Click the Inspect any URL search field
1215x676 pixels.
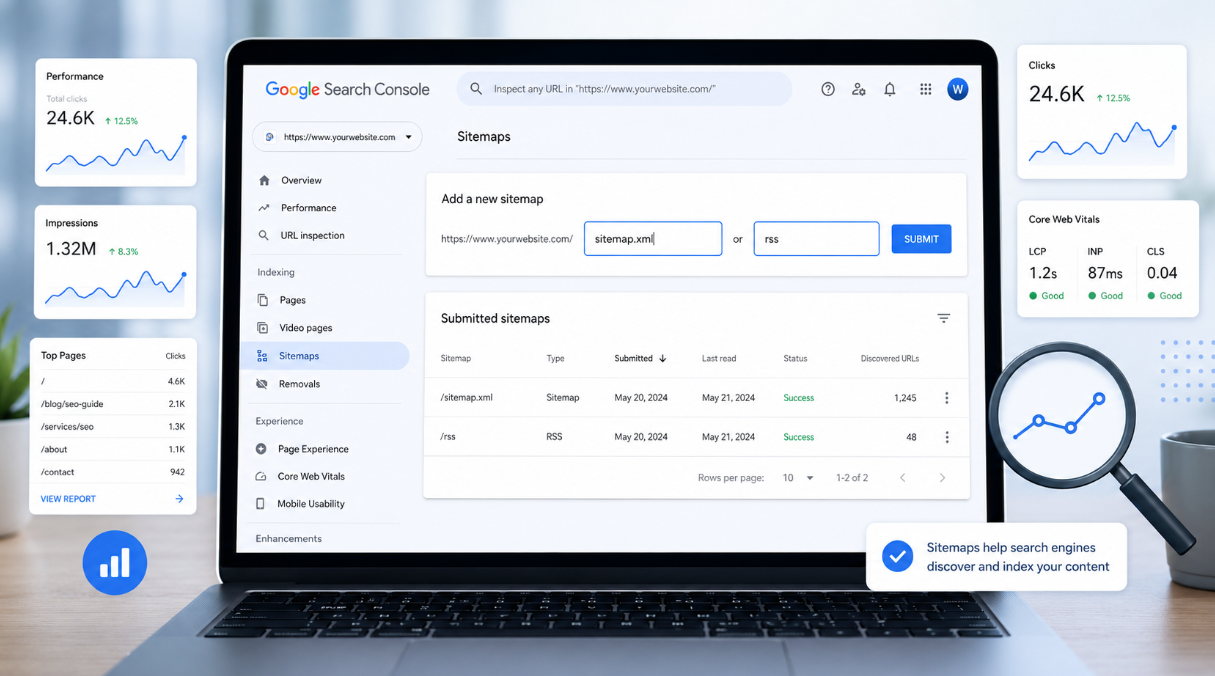624,89
